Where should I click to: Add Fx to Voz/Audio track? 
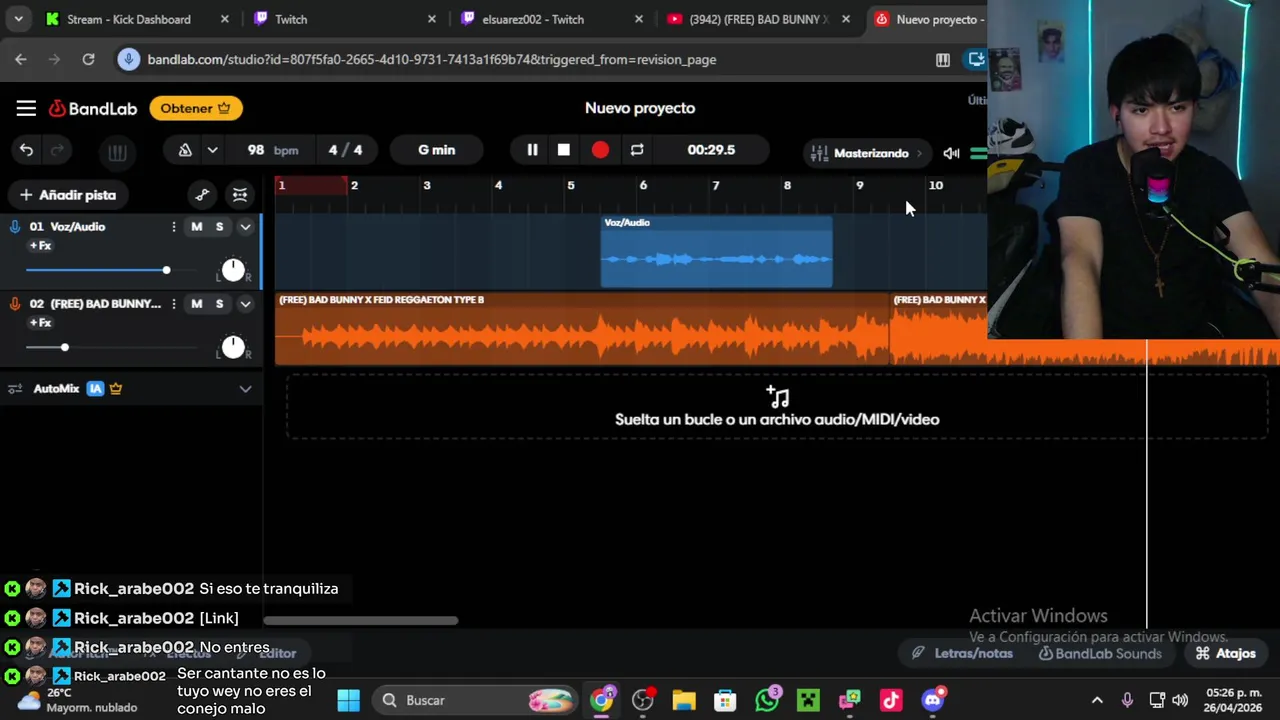40,246
